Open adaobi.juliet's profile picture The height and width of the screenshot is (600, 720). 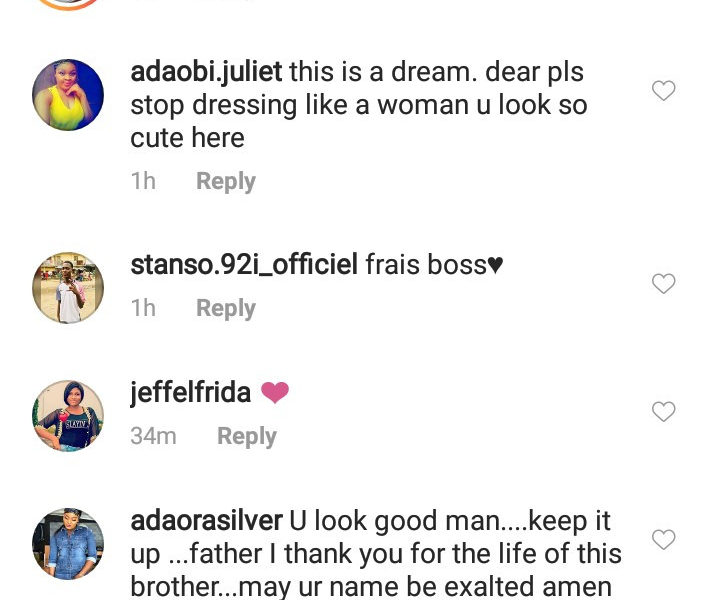pos(68,95)
